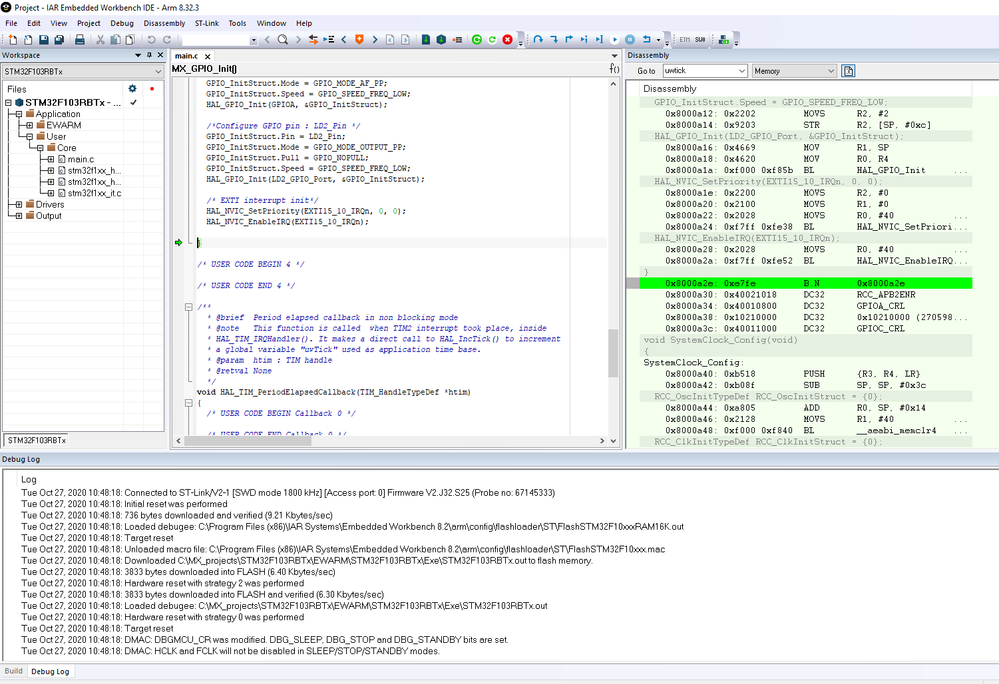This screenshot has width=999, height=684.
Task: Close the main.c editor tab
Action: [x=207, y=57]
